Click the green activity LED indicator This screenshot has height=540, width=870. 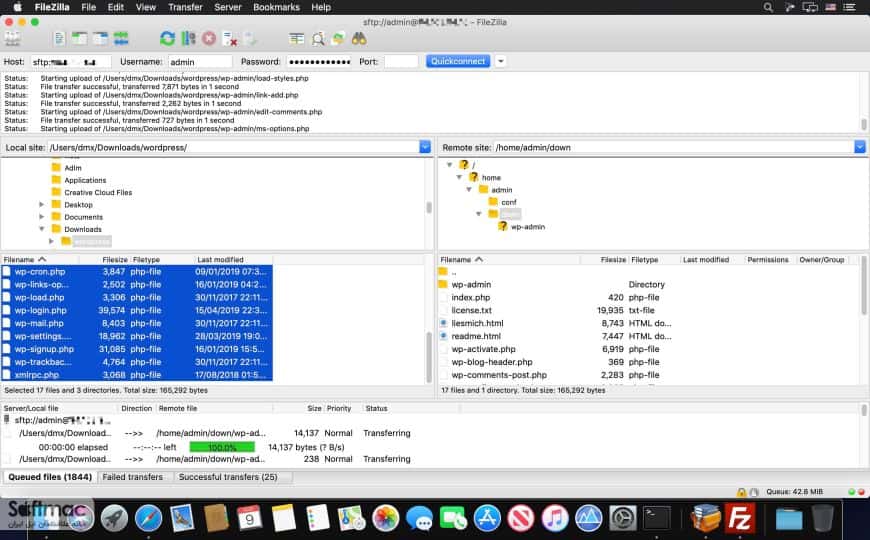coord(852,492)
